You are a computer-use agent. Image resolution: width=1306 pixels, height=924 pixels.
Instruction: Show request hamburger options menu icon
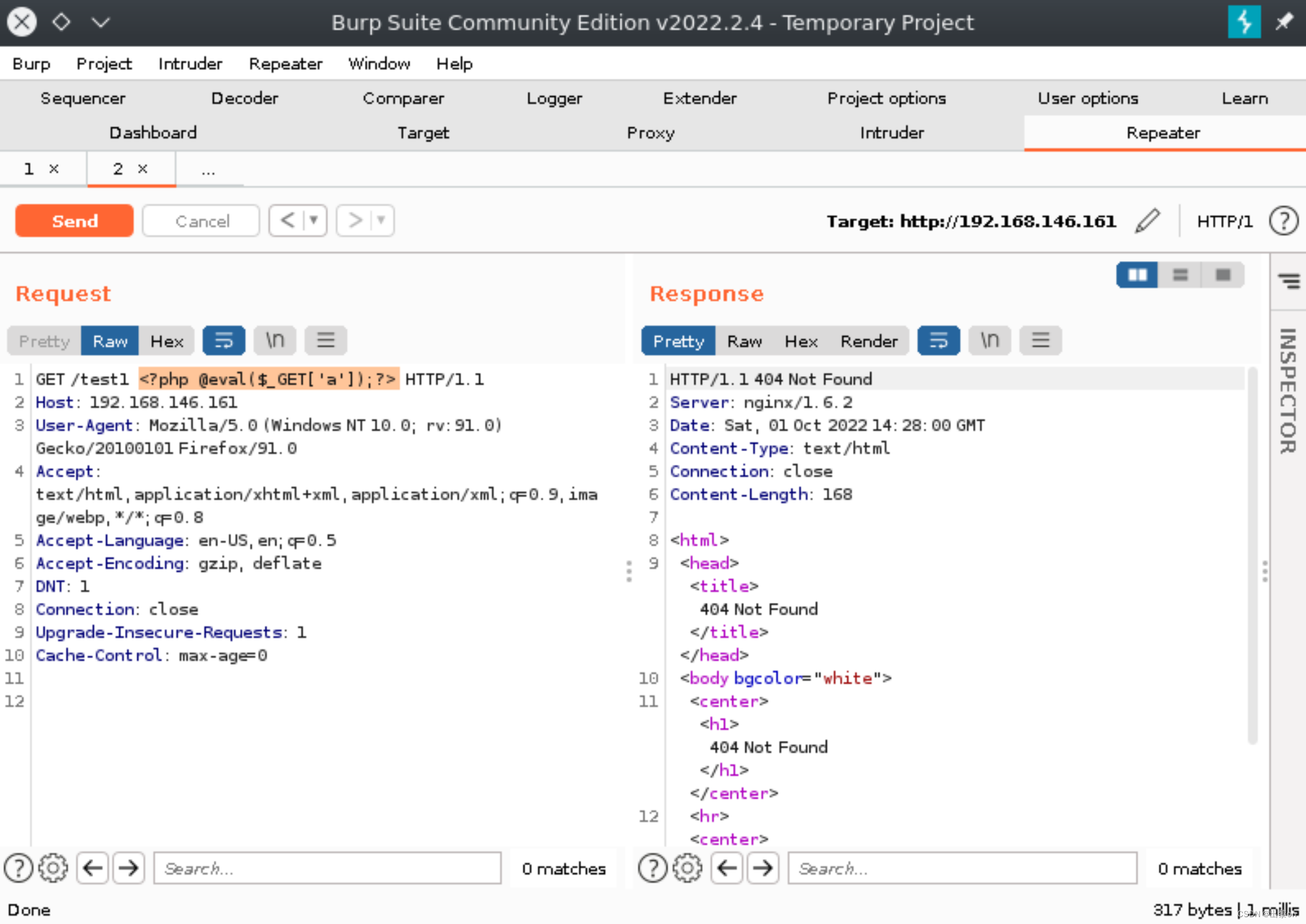point(326,340)
